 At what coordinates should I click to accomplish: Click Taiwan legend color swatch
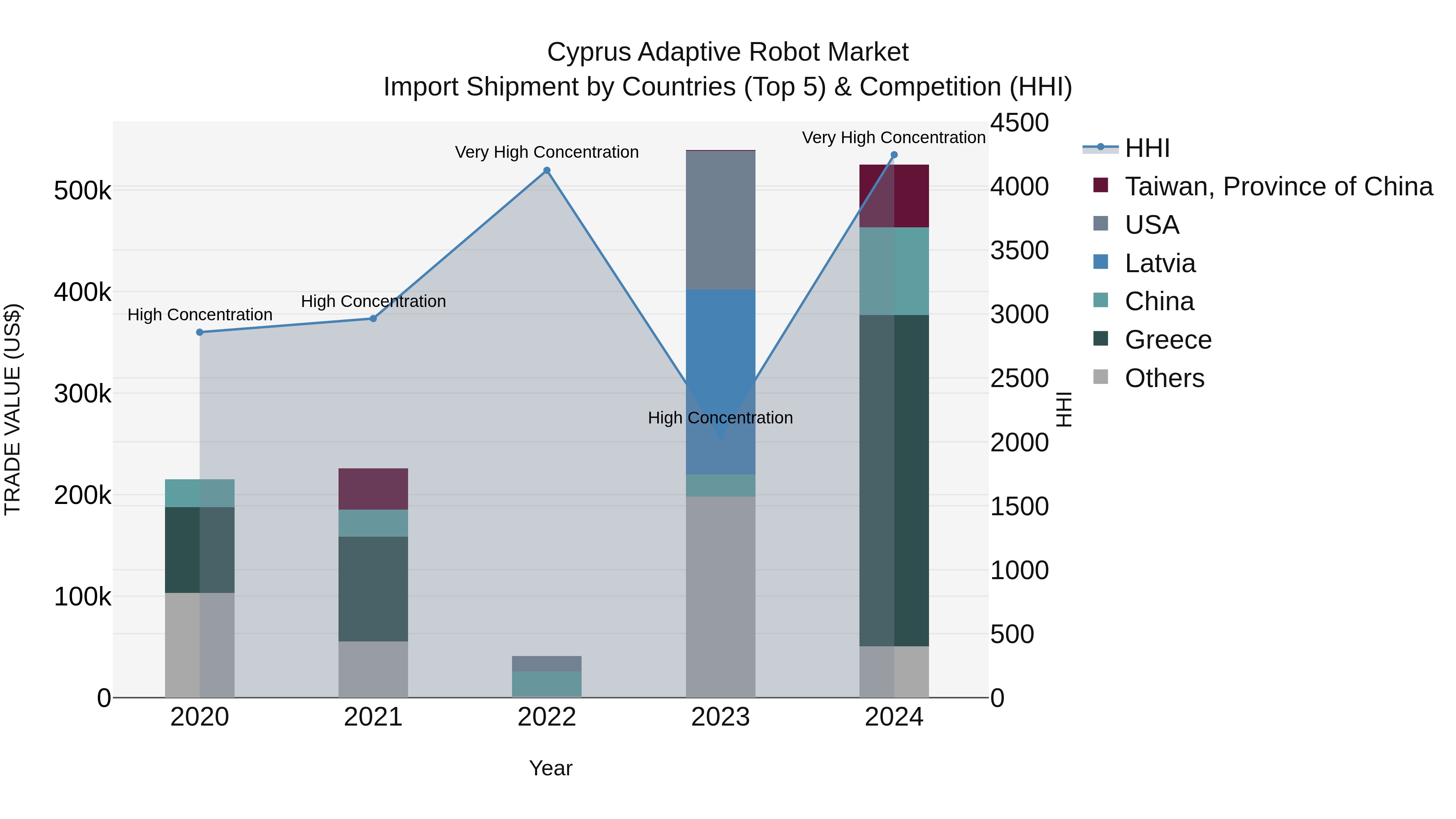(x=1100, y=186)
